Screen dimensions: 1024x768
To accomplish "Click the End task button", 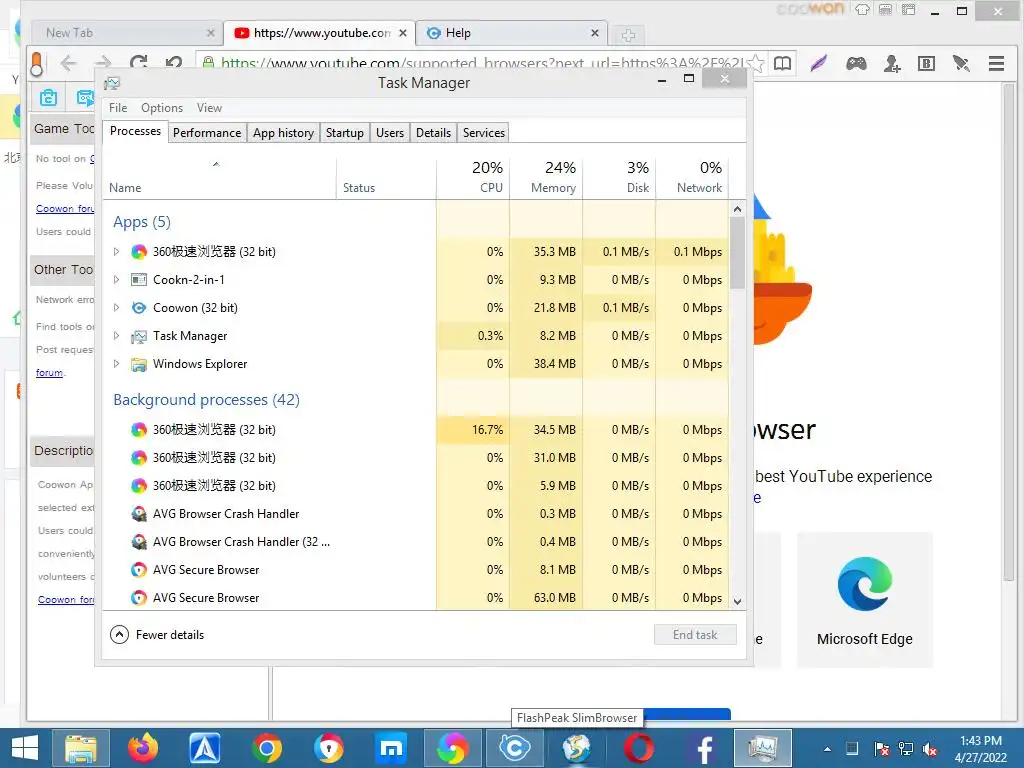I will 696,635.
